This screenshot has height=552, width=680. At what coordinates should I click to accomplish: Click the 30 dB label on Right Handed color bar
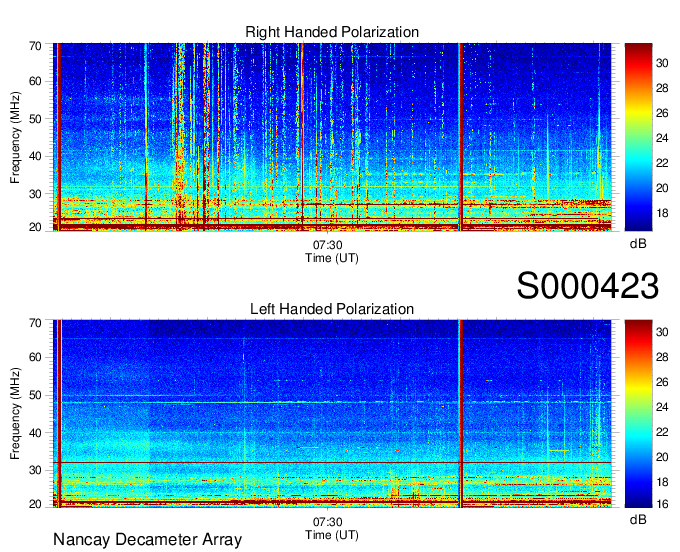(x=662, y=63)
